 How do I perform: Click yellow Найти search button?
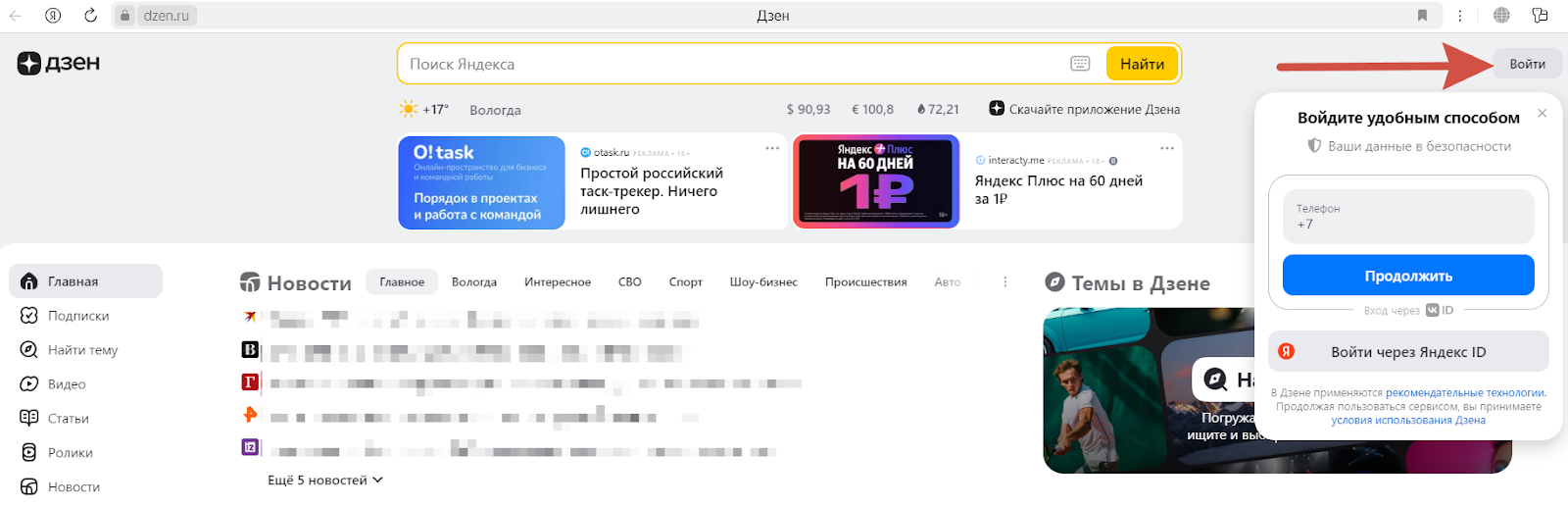click(1142, 64)
